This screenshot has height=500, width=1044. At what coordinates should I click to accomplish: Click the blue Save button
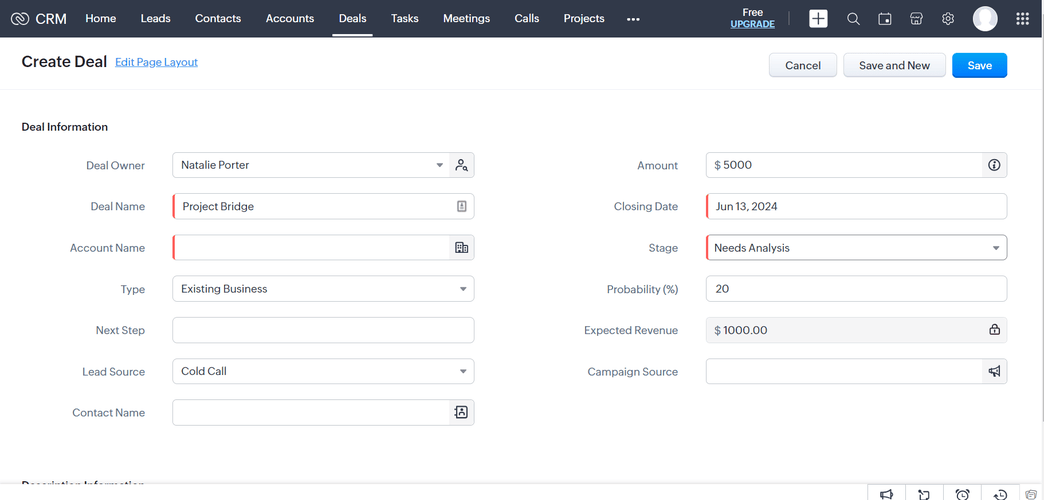click(979, 65)
